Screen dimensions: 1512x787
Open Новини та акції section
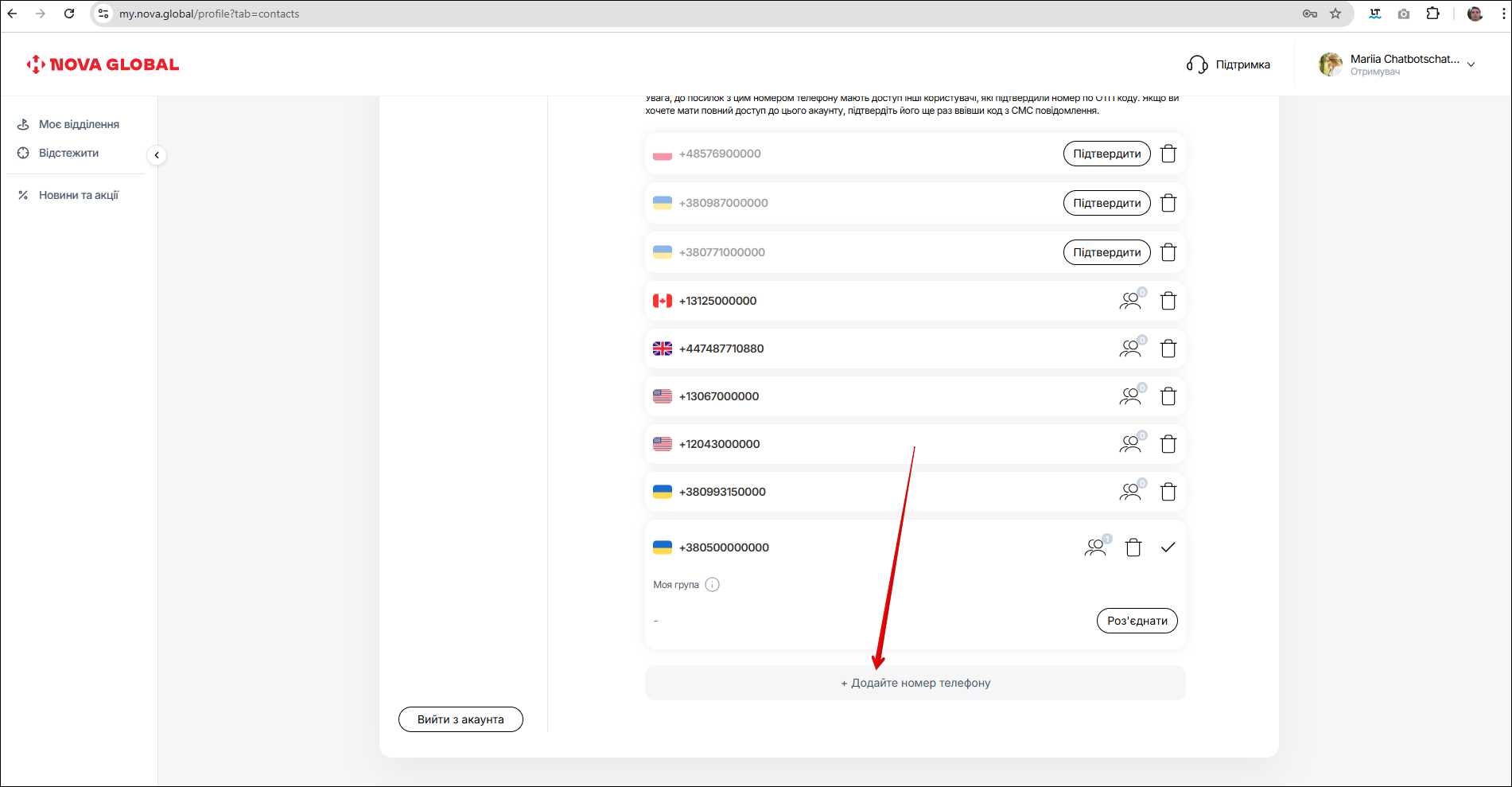(x=78, y=195)
